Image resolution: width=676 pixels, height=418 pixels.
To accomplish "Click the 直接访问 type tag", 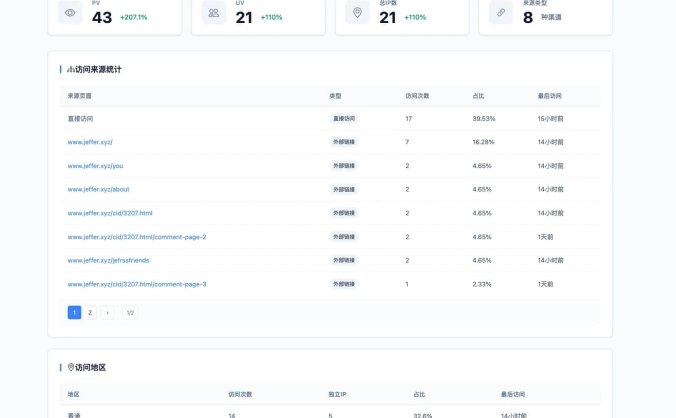I will [x=343, y=118].
